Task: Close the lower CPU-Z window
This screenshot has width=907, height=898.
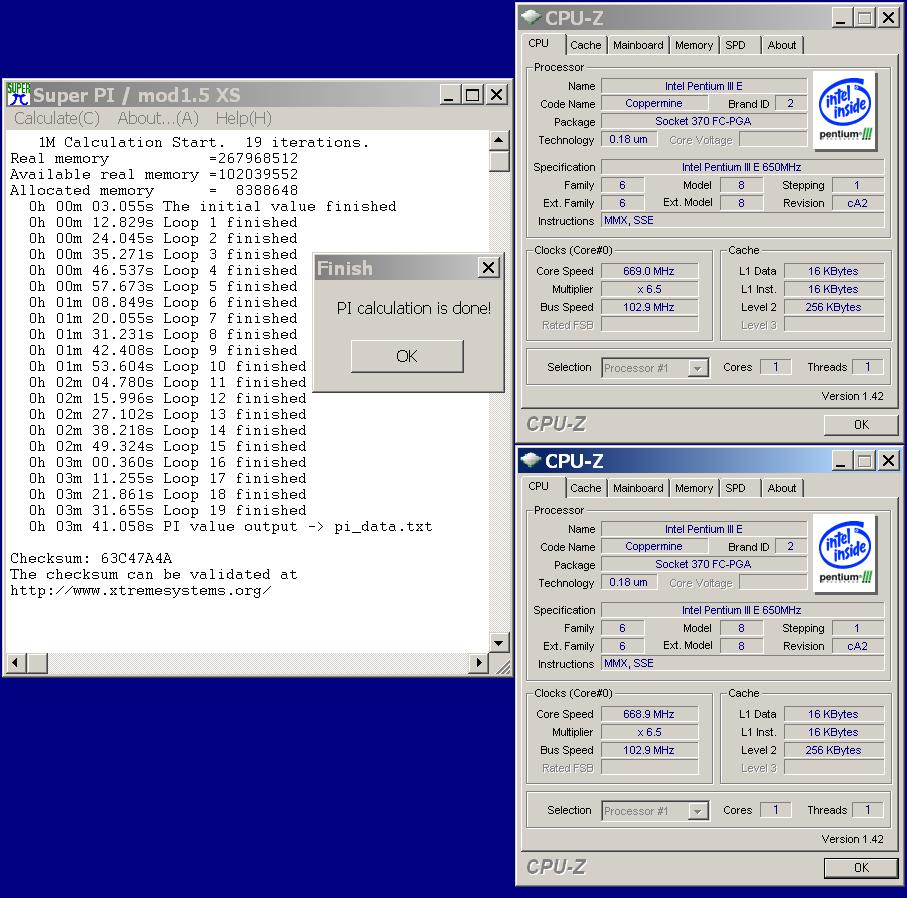Action: tap(888, 461)
